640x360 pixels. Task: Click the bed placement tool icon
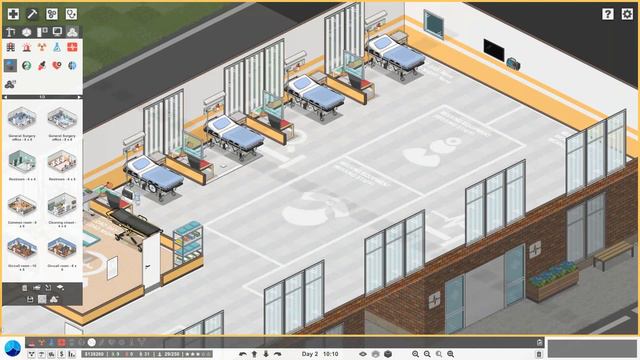[x=37, y=288]
